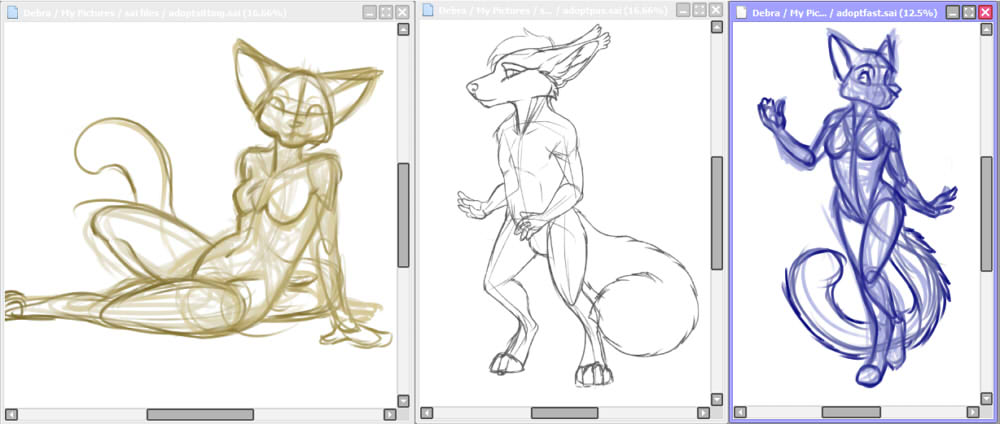Close the middle grey-sketch window

tap(716, 10)
